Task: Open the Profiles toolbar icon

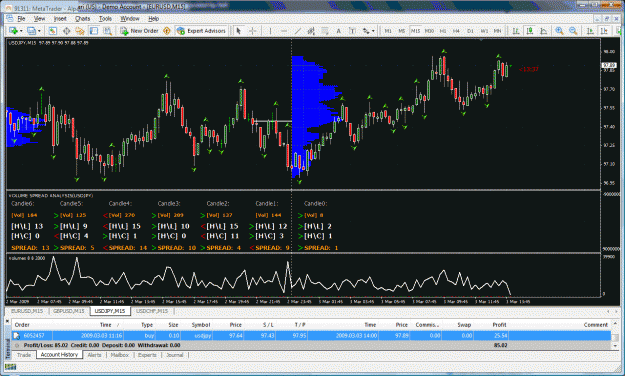Action: pyautogui.click(x=31, y=31)
